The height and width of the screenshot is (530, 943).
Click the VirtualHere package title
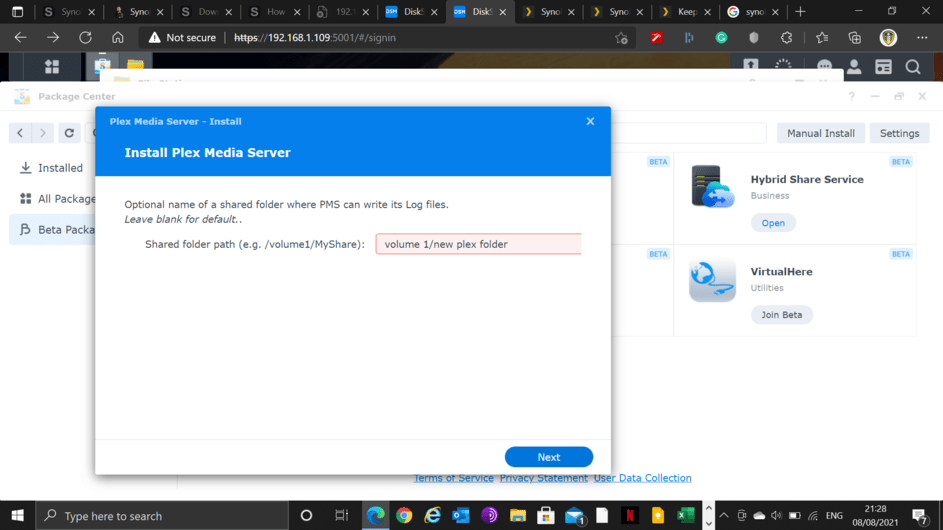click(x=781, y=271)
